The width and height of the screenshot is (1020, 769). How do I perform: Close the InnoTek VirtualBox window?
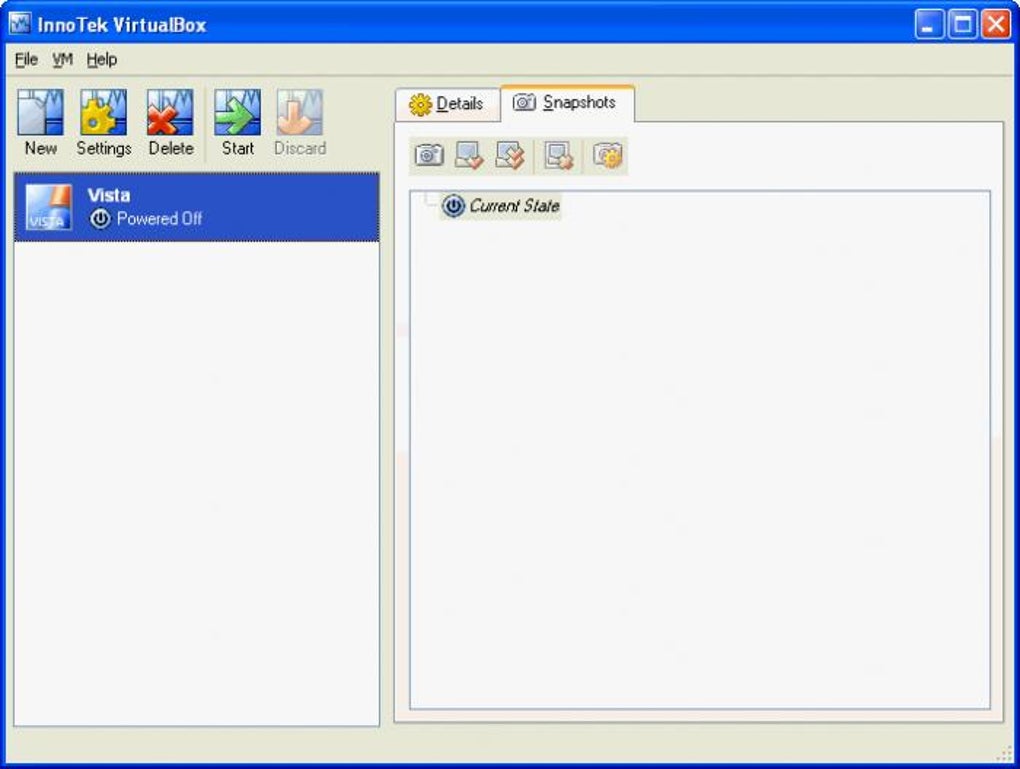click(996, 25)
